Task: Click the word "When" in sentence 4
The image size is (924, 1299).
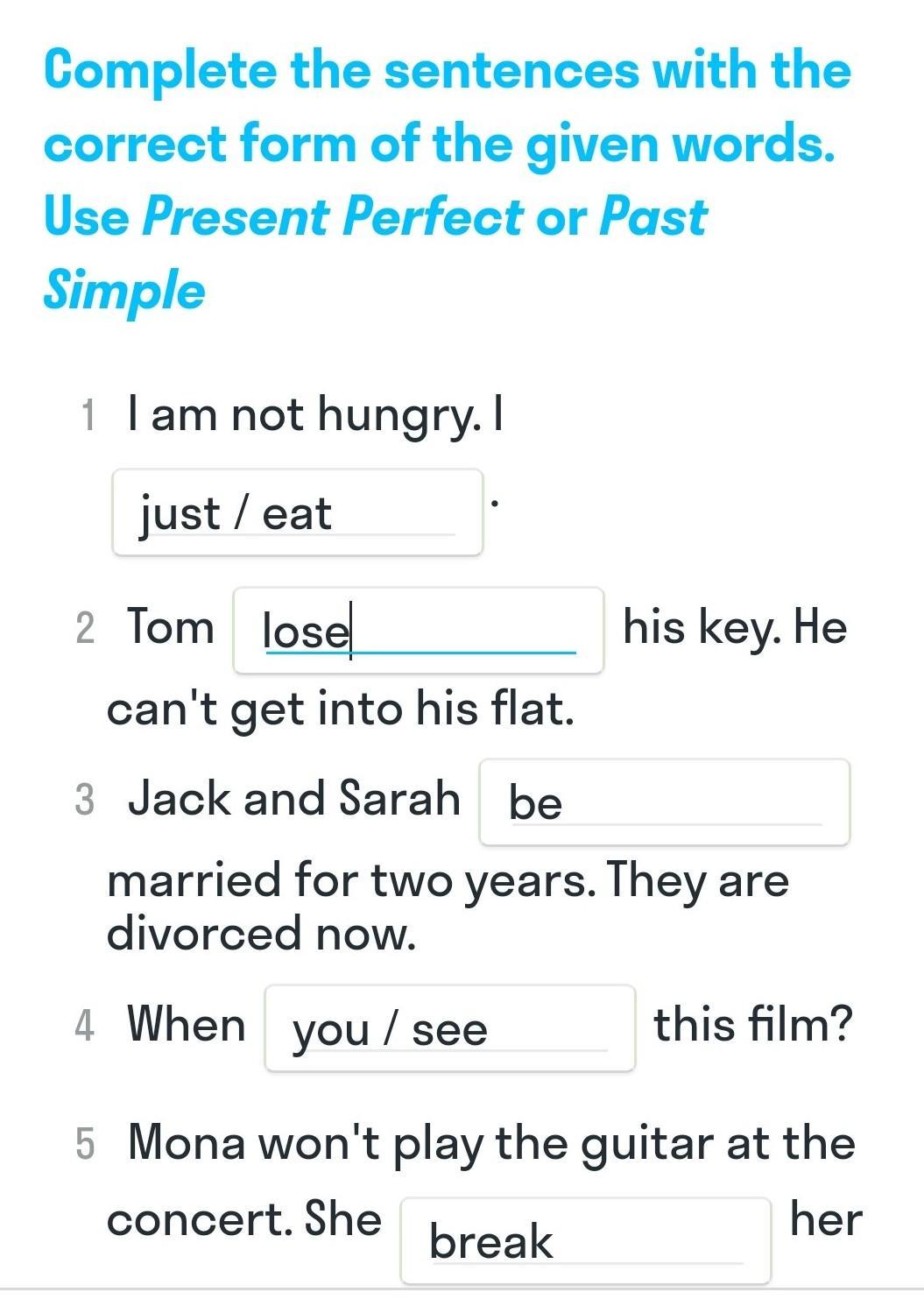Action: click(187, 1024)
